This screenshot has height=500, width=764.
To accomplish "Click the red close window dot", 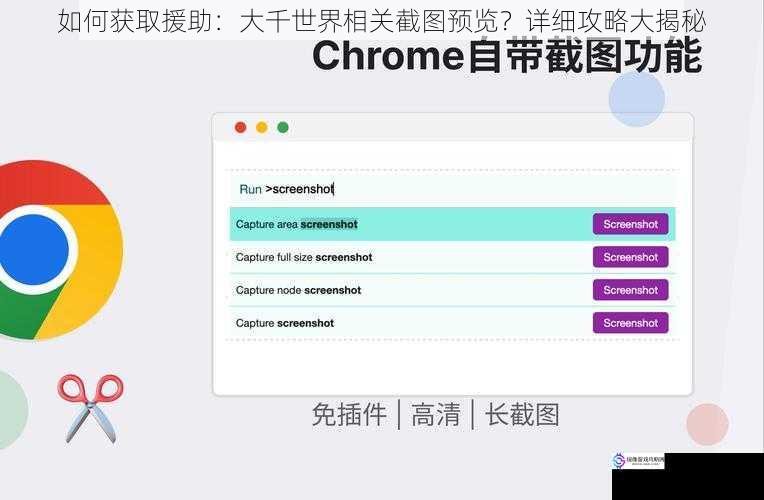I will (240, 128).
